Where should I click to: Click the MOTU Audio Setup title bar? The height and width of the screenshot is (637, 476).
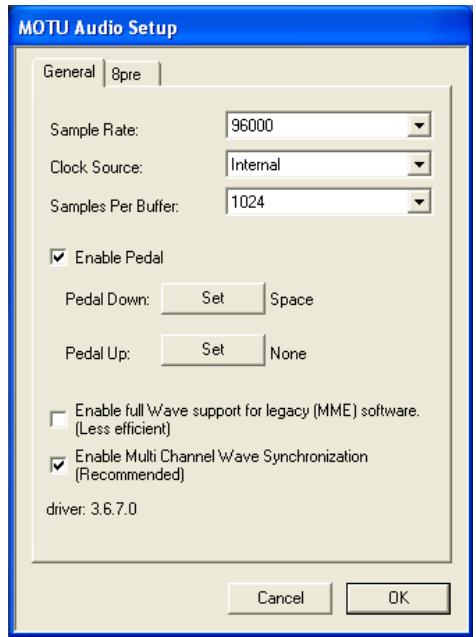[x=238, y=28]
